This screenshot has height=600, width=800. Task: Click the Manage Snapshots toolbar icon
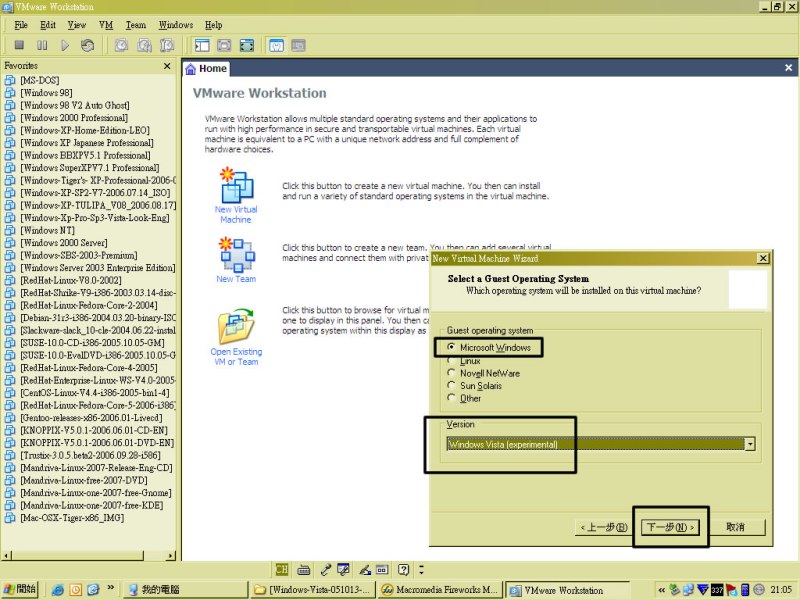(167, 45)
